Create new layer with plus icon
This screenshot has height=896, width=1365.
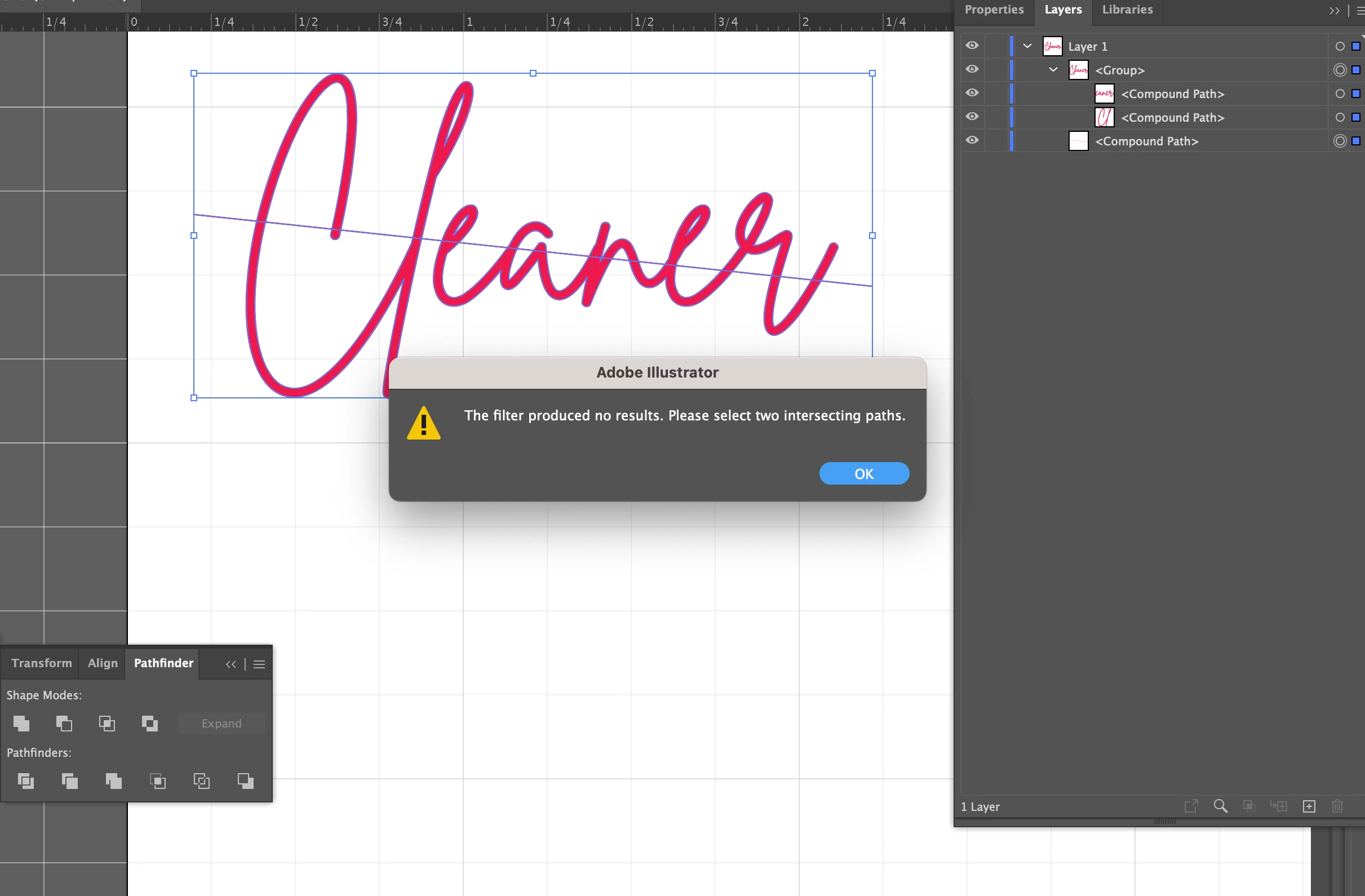pyautogui.click(x=1309, y=806)
